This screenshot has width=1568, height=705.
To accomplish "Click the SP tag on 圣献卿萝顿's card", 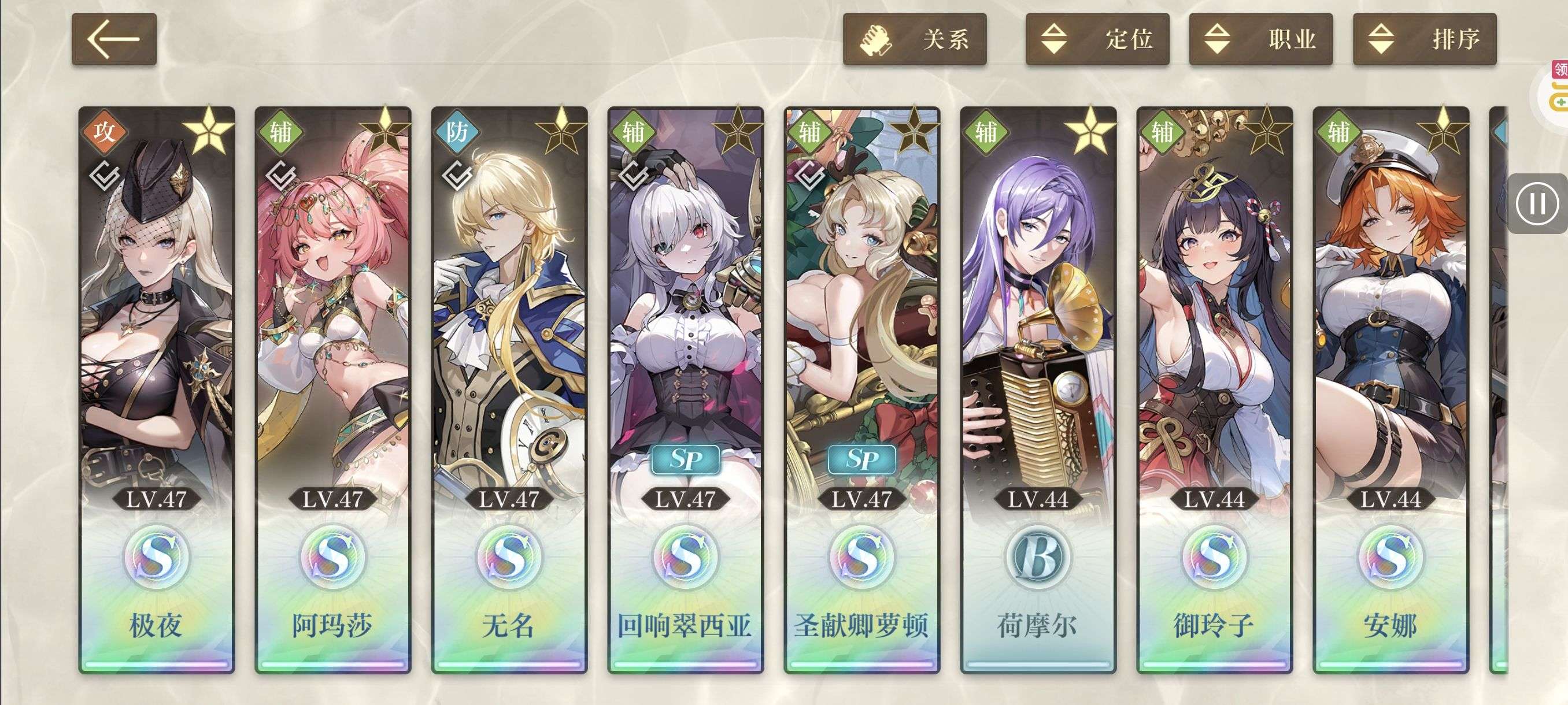I will coord(862,460).
